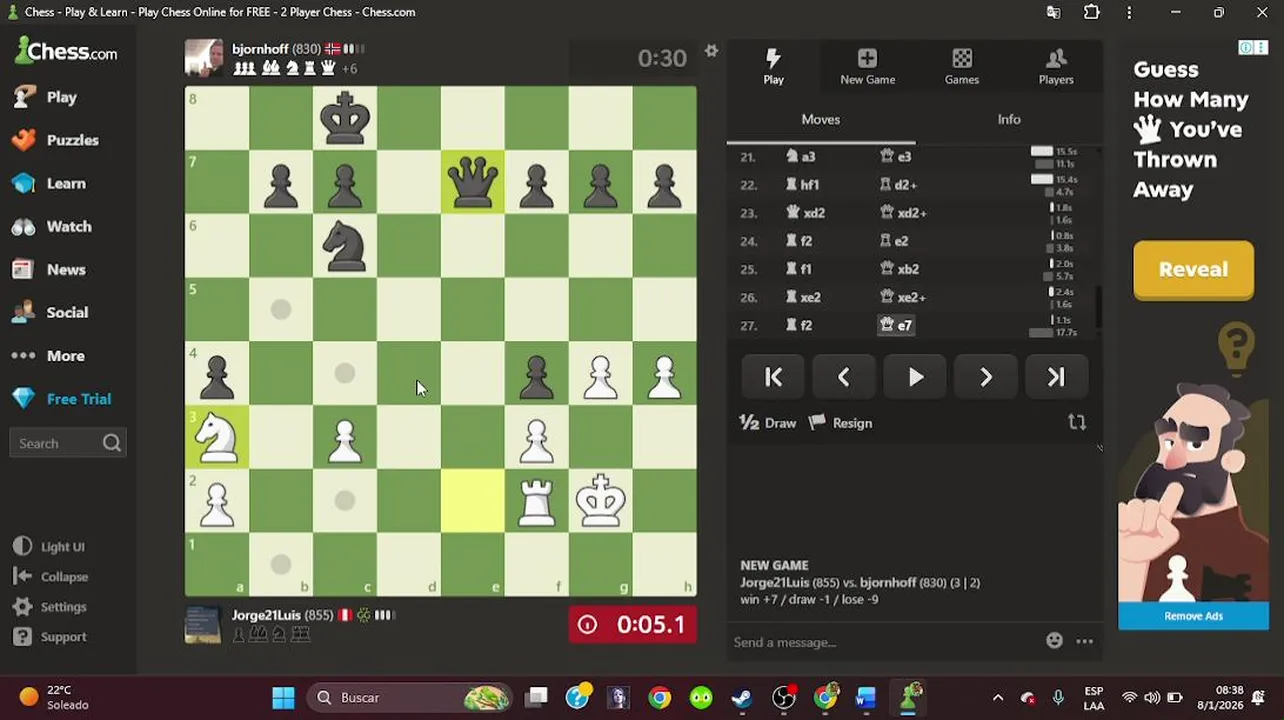1284x720 pixels.
Task: Collapse the left sidebar
Action: coord(51,577)
